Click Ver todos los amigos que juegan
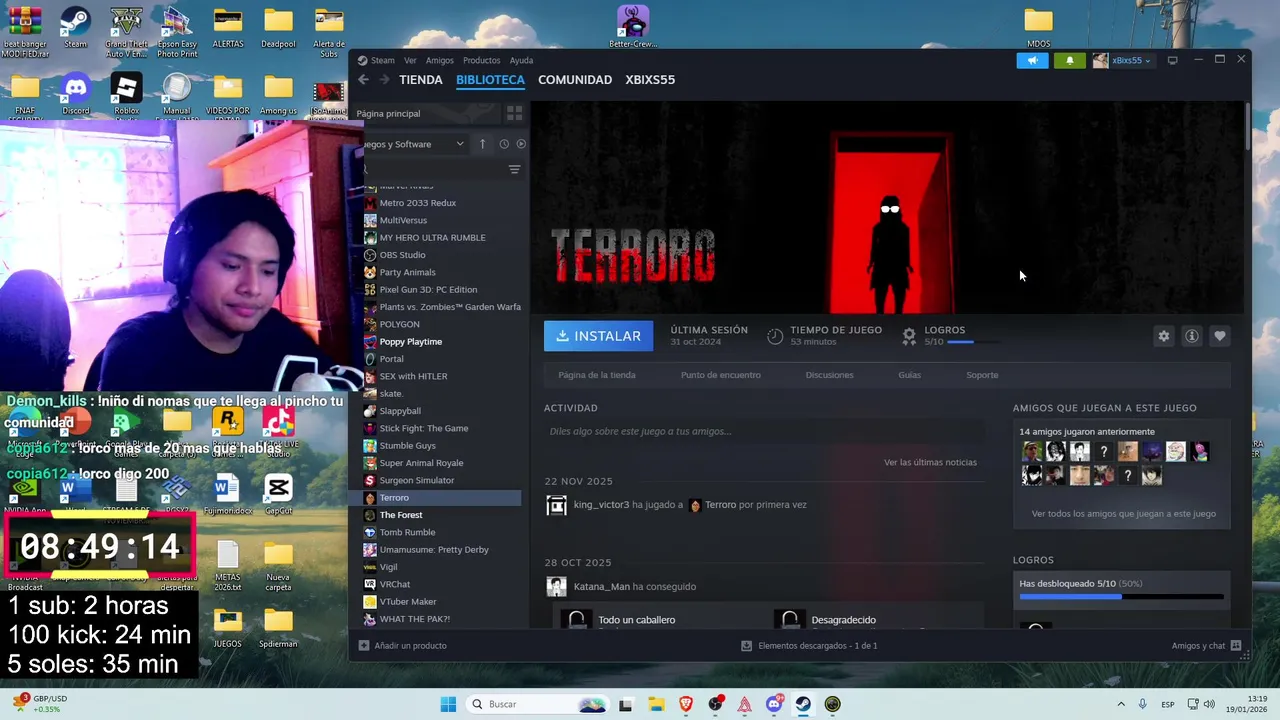1280x720 pixels. pos(1123,514)
